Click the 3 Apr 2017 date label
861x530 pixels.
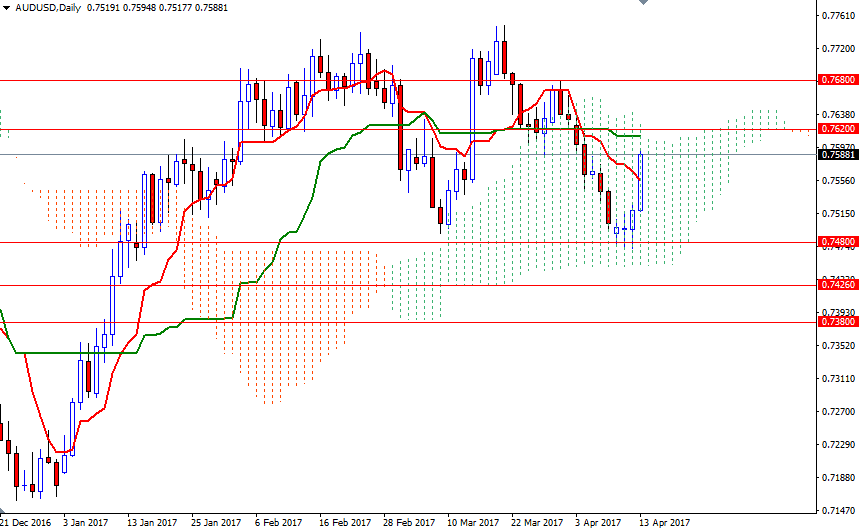click(598, 522)
